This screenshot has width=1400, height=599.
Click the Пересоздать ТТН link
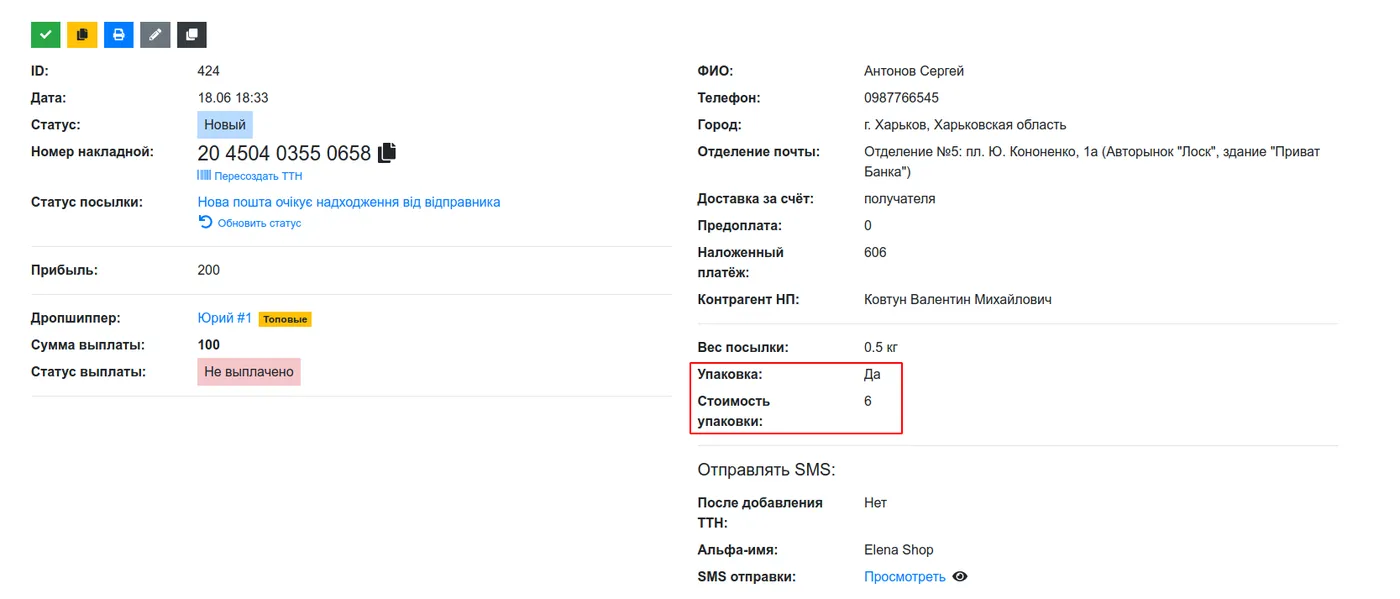tap(258, 176)
